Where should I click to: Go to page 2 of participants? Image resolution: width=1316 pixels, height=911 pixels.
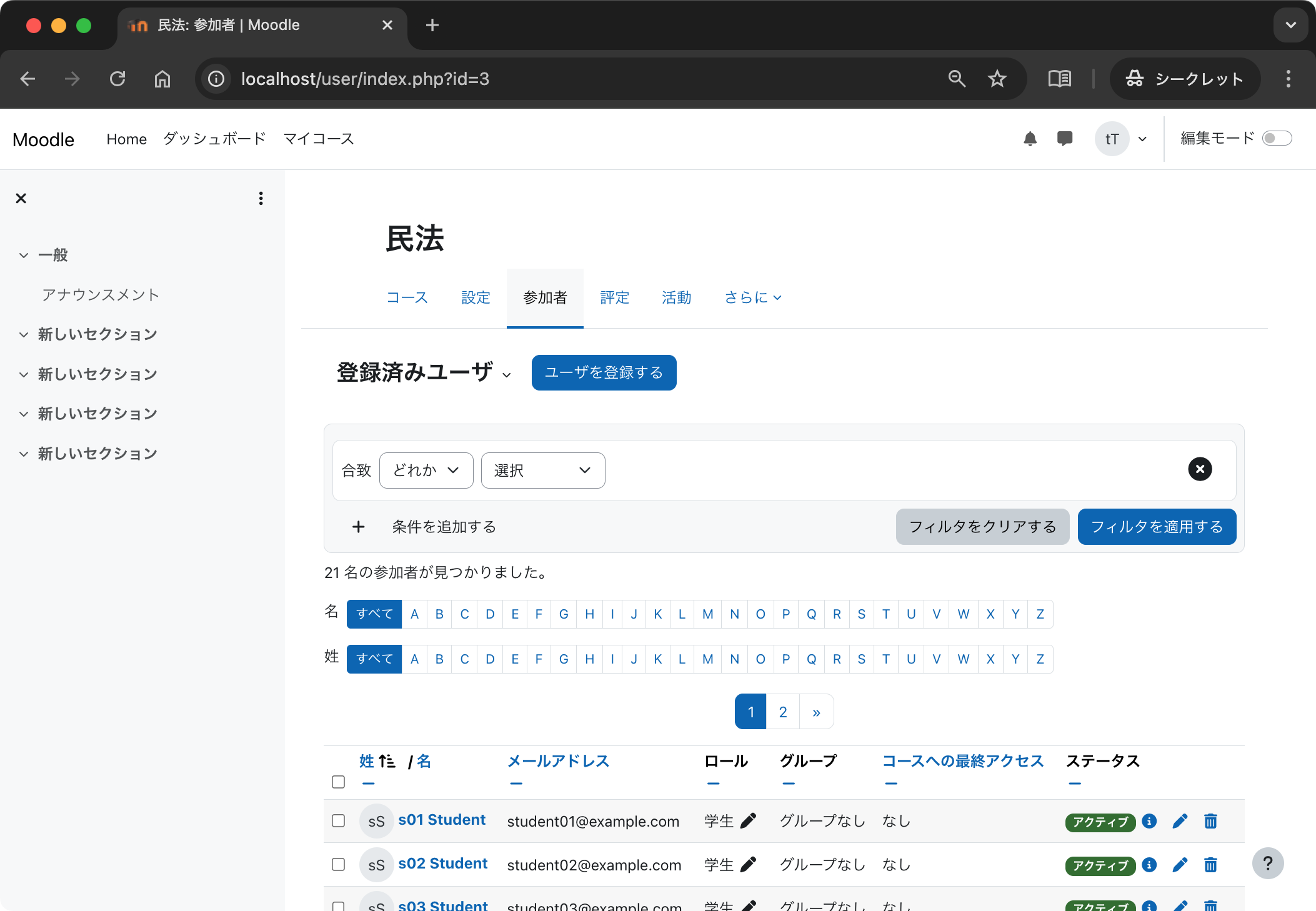pyautogui.click(x=782, y=712)
